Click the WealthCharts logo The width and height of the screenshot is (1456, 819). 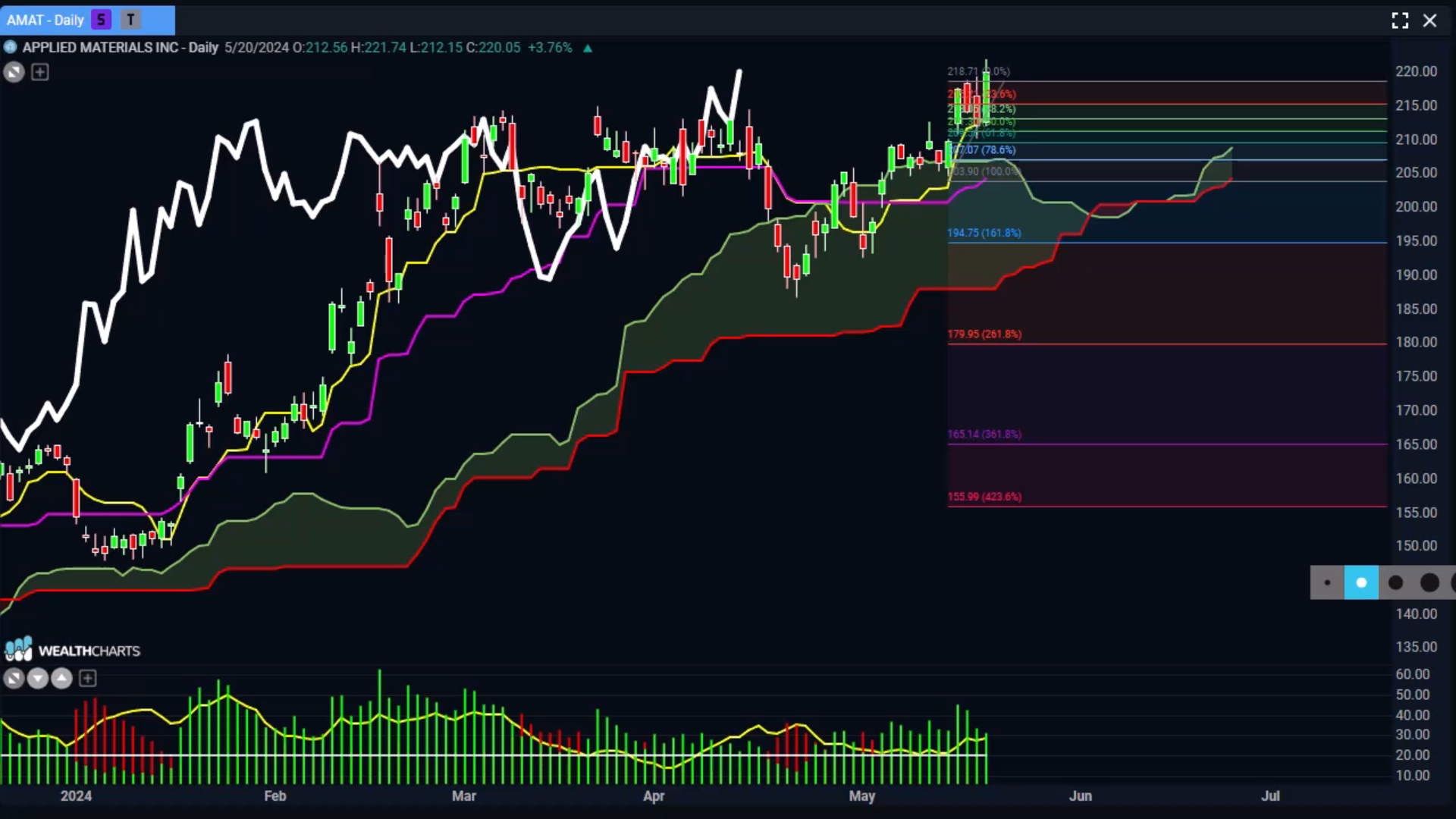[73, 650]
